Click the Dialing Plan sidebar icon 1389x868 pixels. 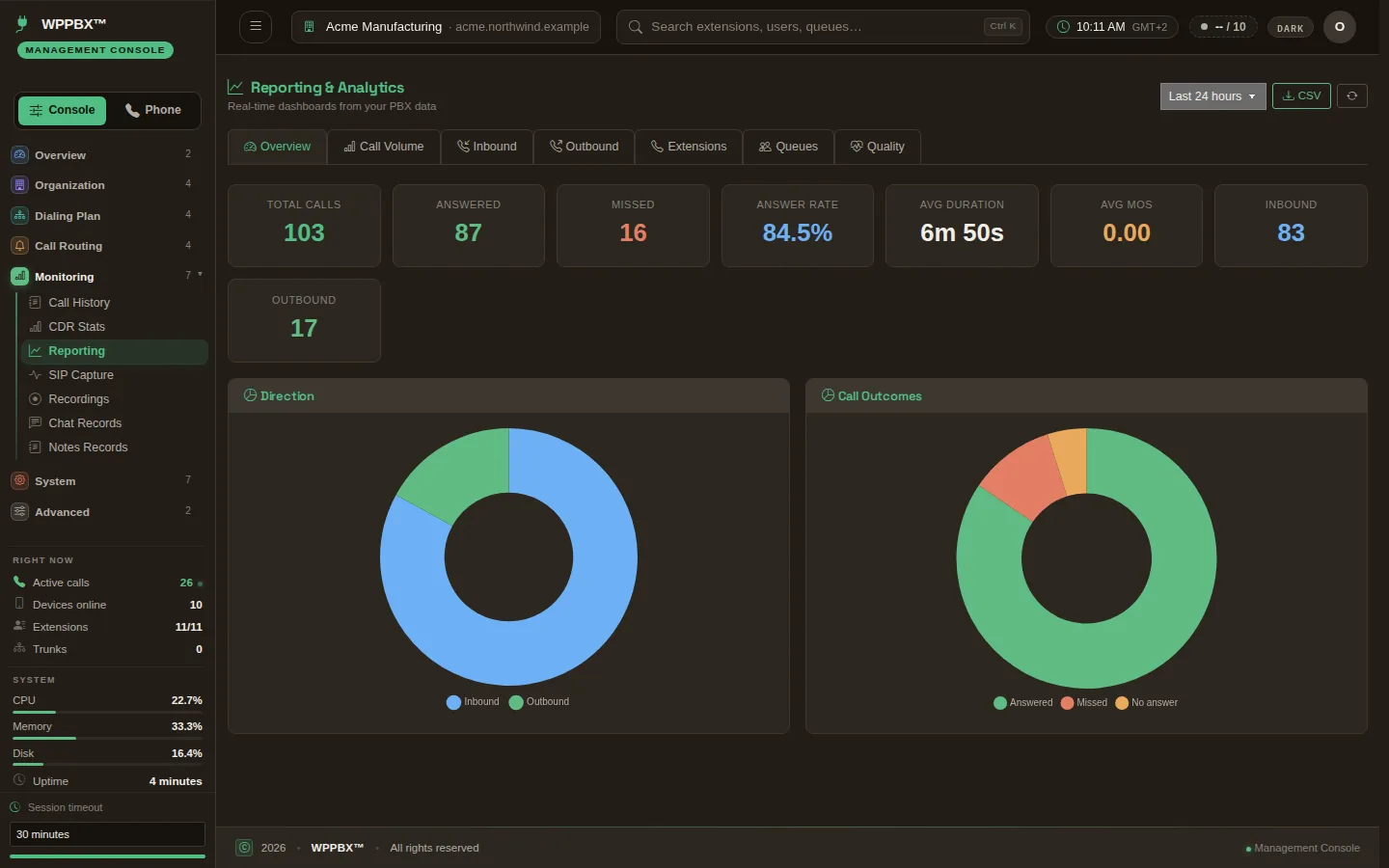(x=19, y=216)
